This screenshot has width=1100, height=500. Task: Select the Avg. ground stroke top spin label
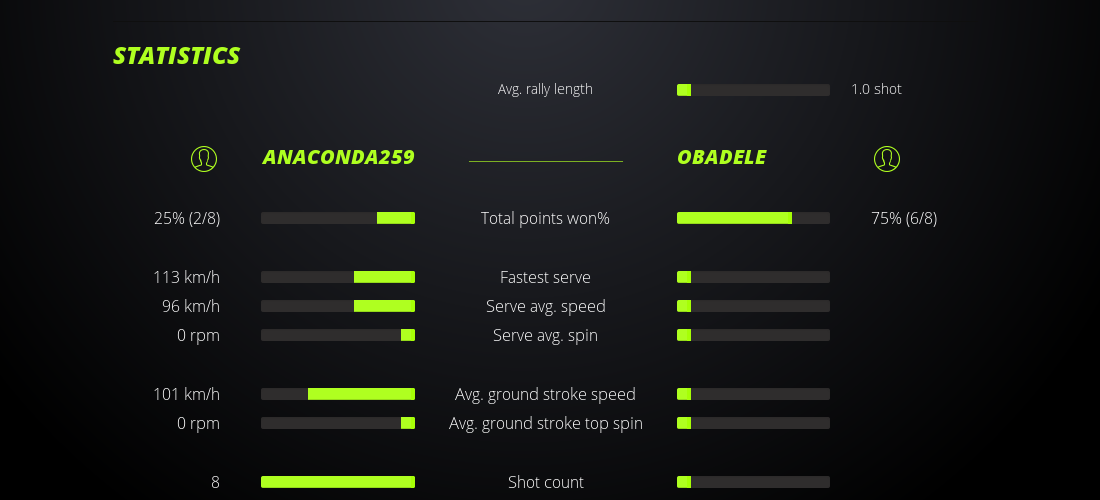pos(545,423)
